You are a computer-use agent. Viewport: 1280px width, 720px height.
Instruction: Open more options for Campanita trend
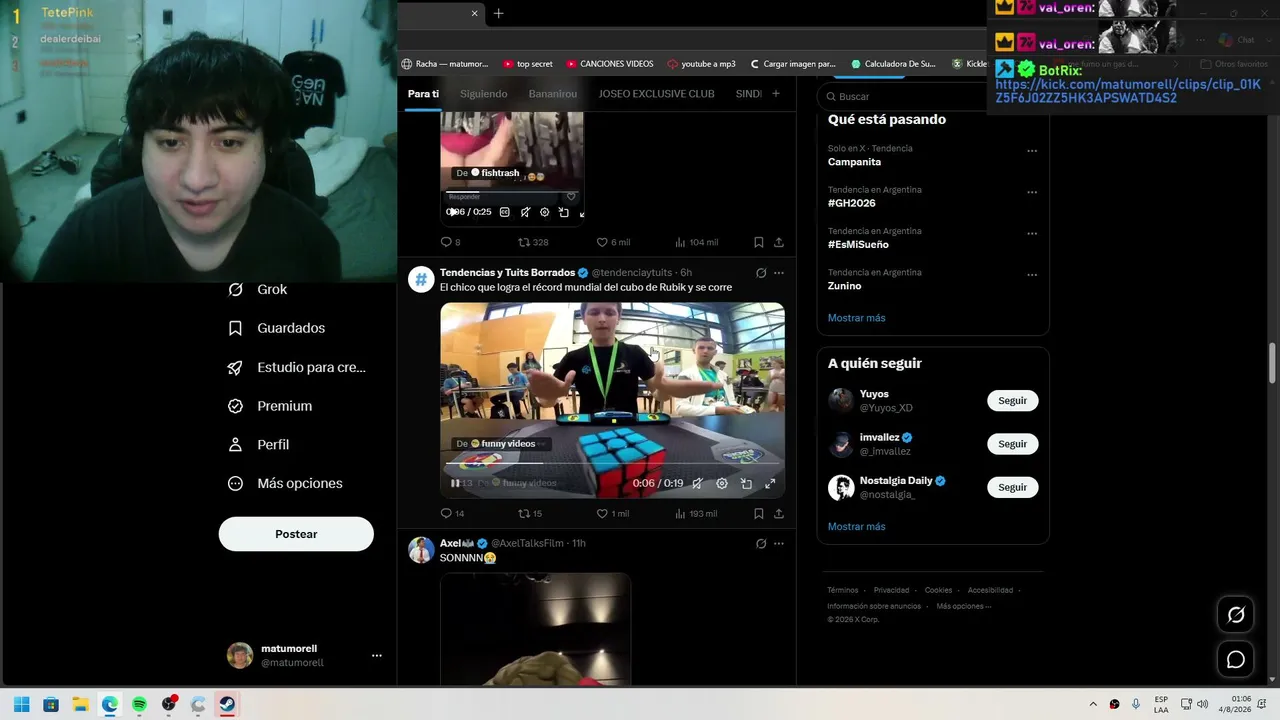pyautogui.click(x=1032, y=151)
